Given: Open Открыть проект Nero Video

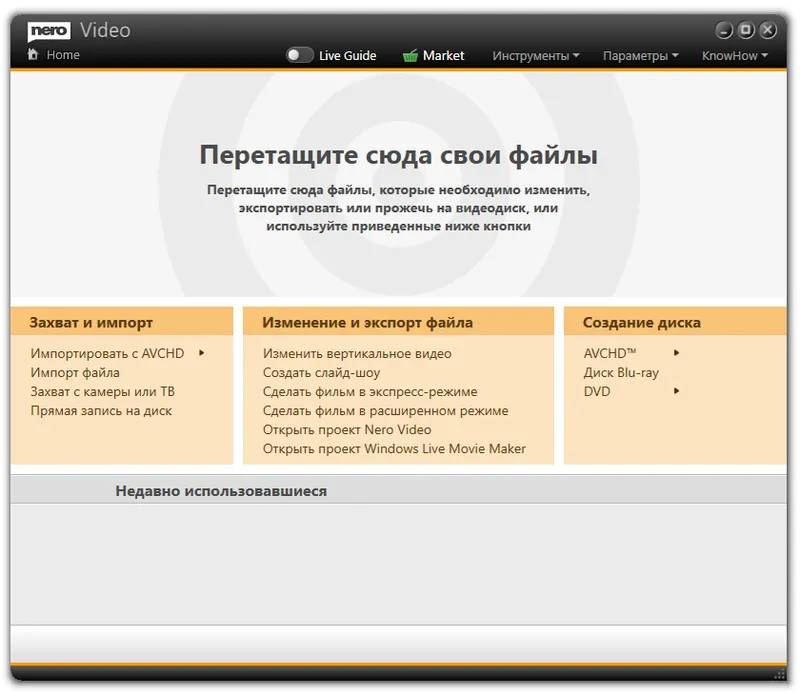Looking at the screenshot, I should 347,430.
